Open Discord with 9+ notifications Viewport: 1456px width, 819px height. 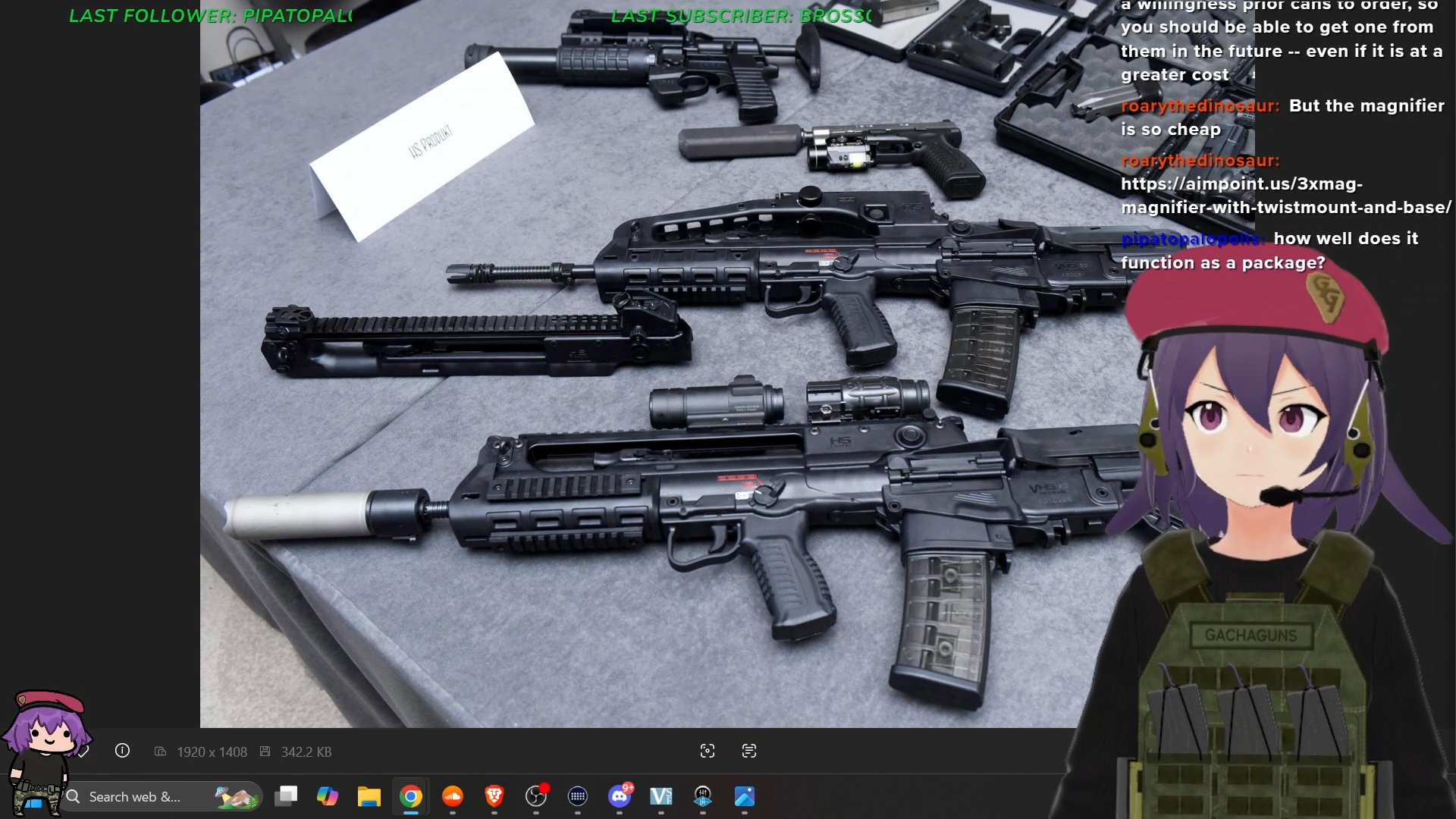coord(620,796)
